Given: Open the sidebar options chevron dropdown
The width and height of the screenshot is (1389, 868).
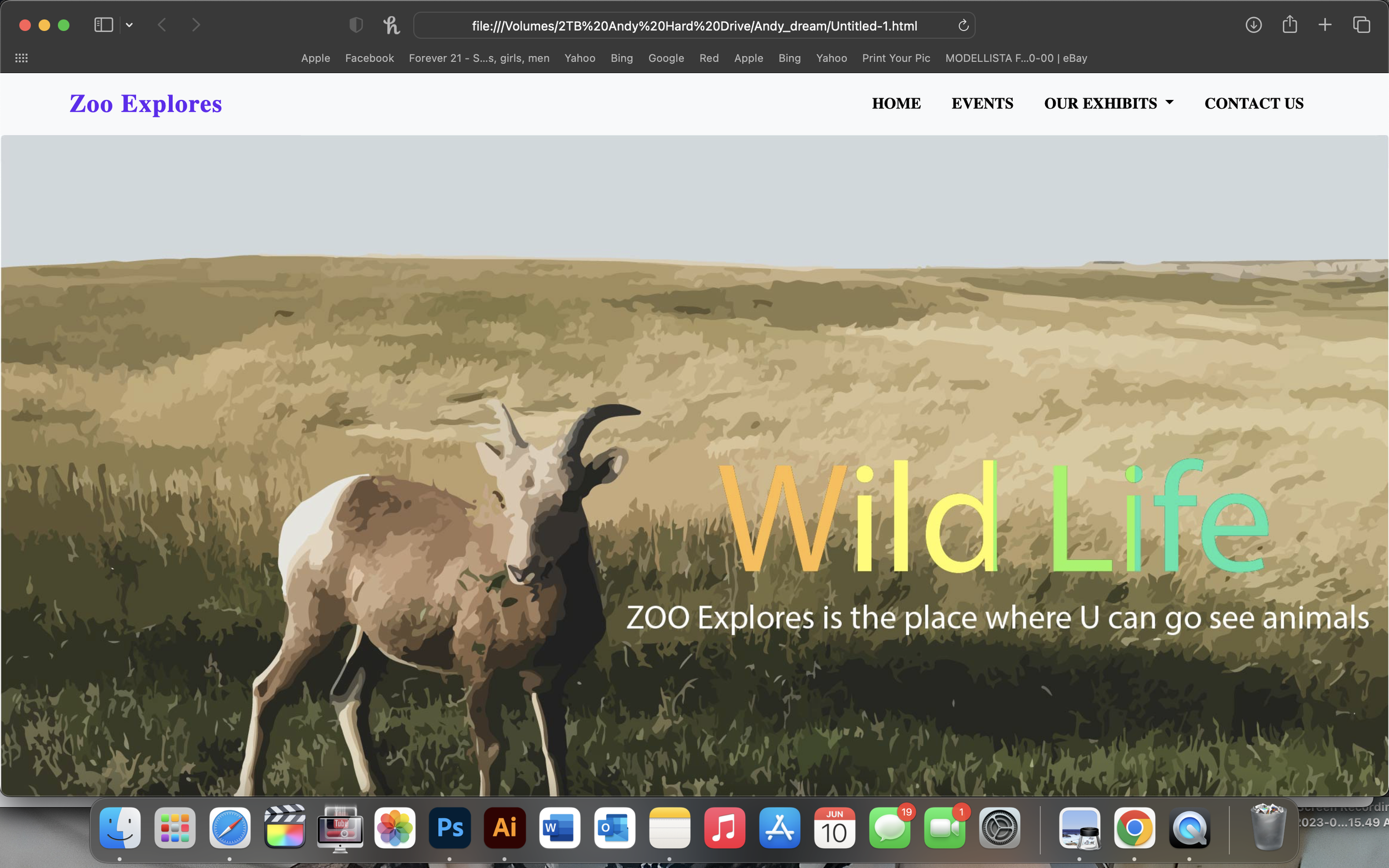Looking at the screenshot, I should click(129, 25).
